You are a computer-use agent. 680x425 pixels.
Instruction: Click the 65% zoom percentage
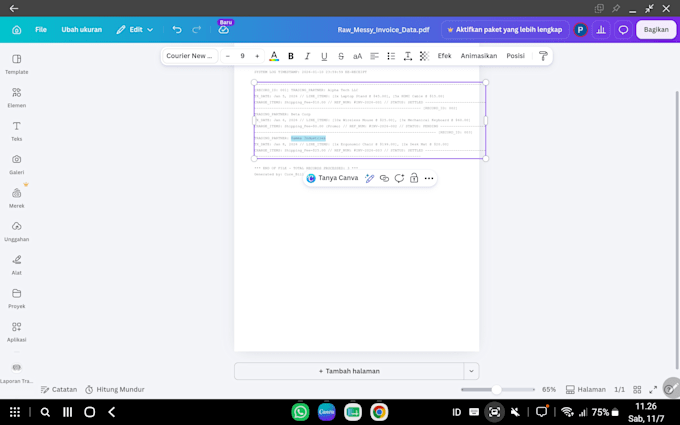549,389
